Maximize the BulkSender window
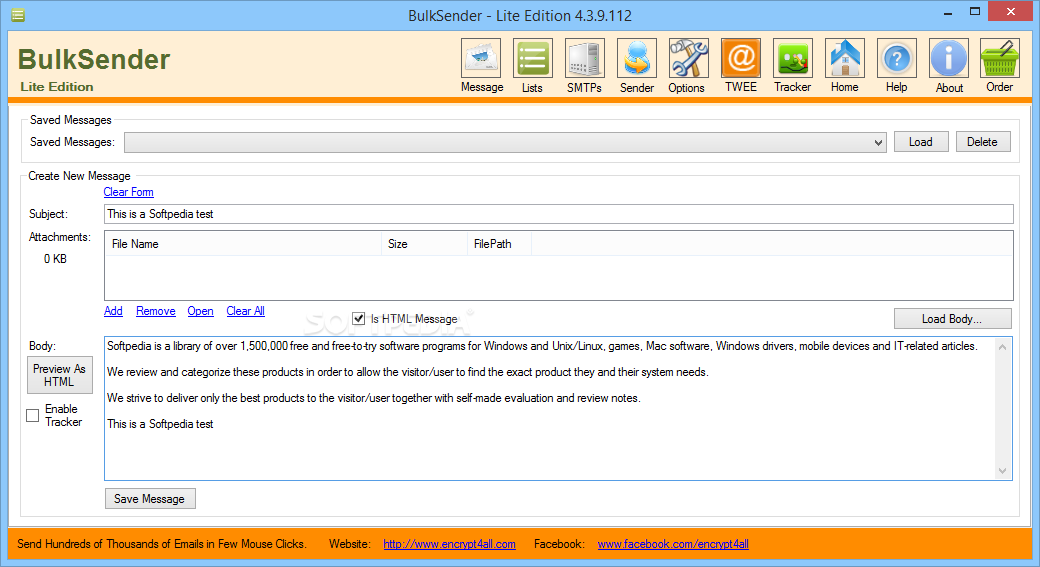 coord(975,12)
